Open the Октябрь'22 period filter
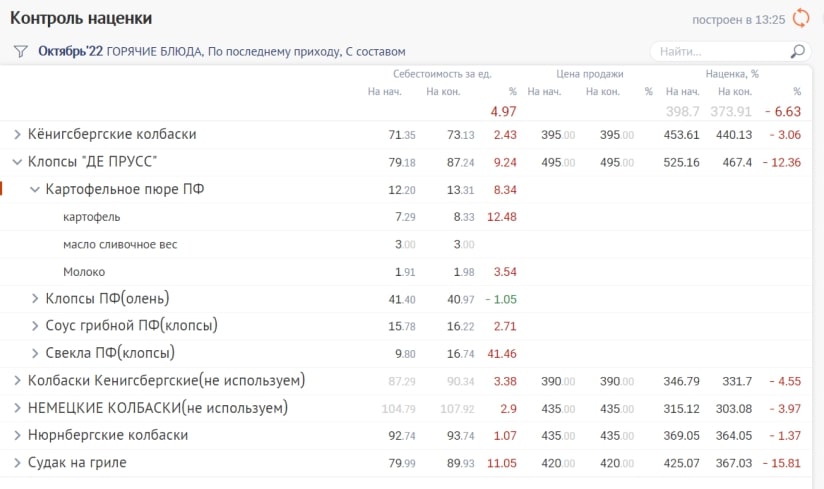This screenshot has width=824, height=489. tap(70, 51)
